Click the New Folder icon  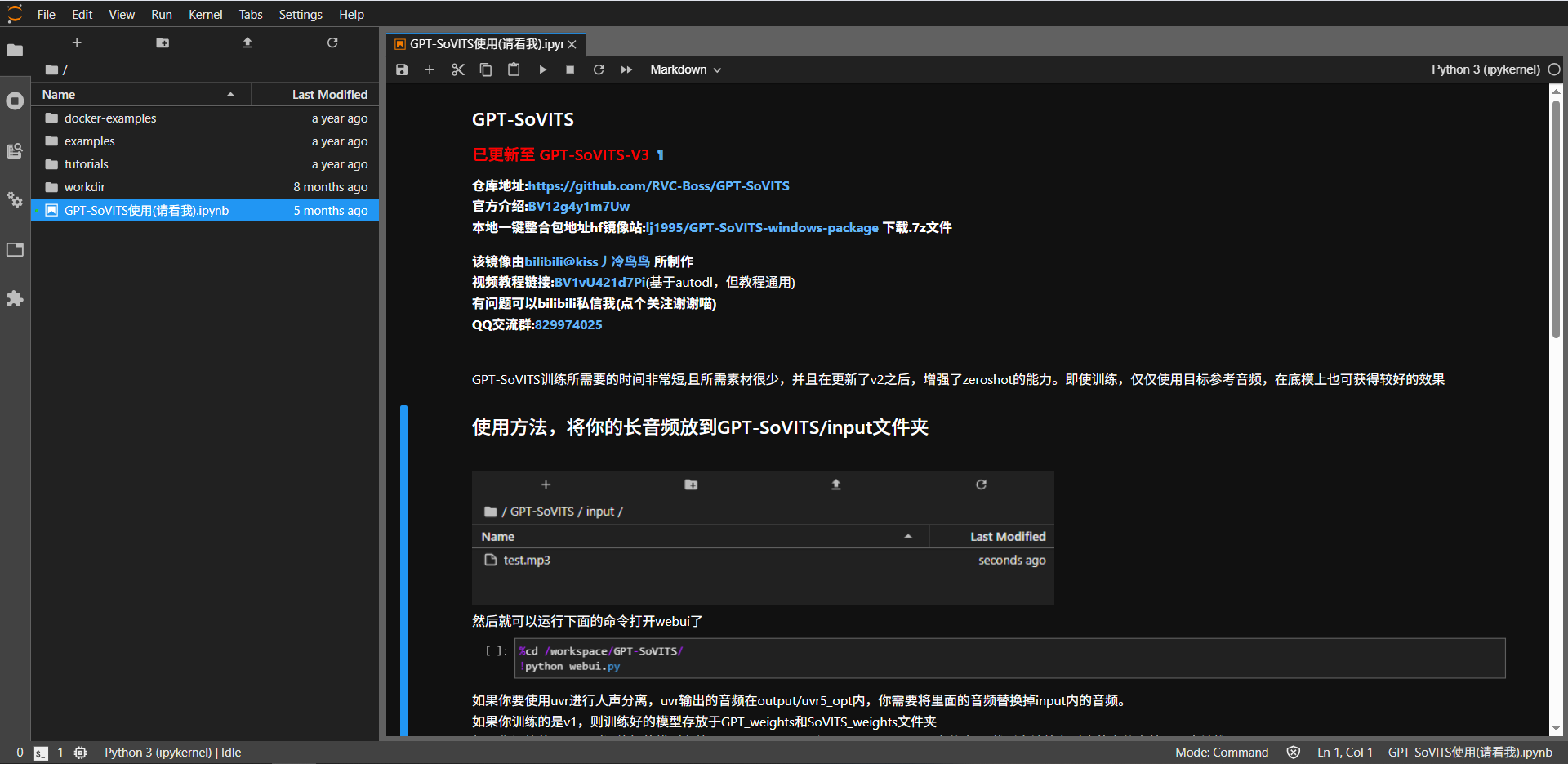point(163,42)
